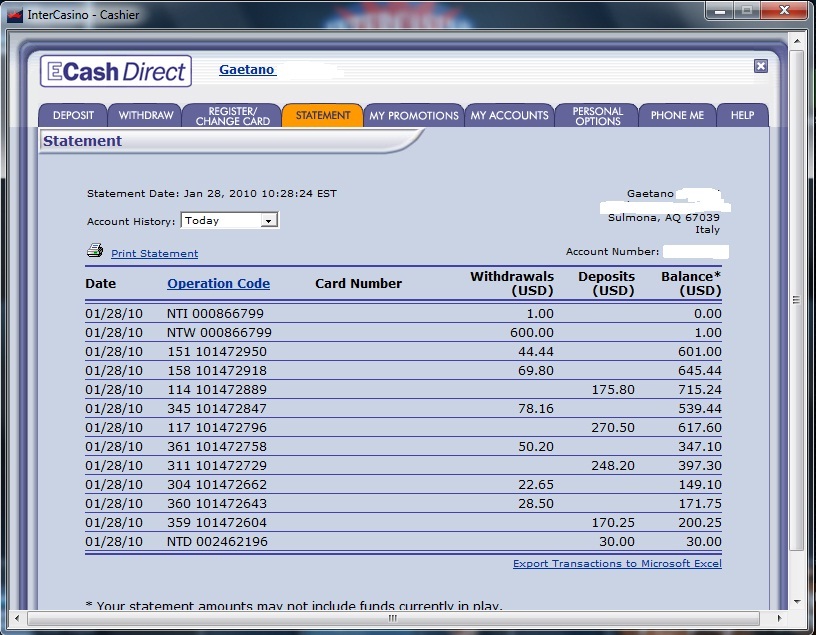This screenshot has width=816, height=635.
Task: Open the Register/Change Card tab
Action: click(x=232, y=115)
